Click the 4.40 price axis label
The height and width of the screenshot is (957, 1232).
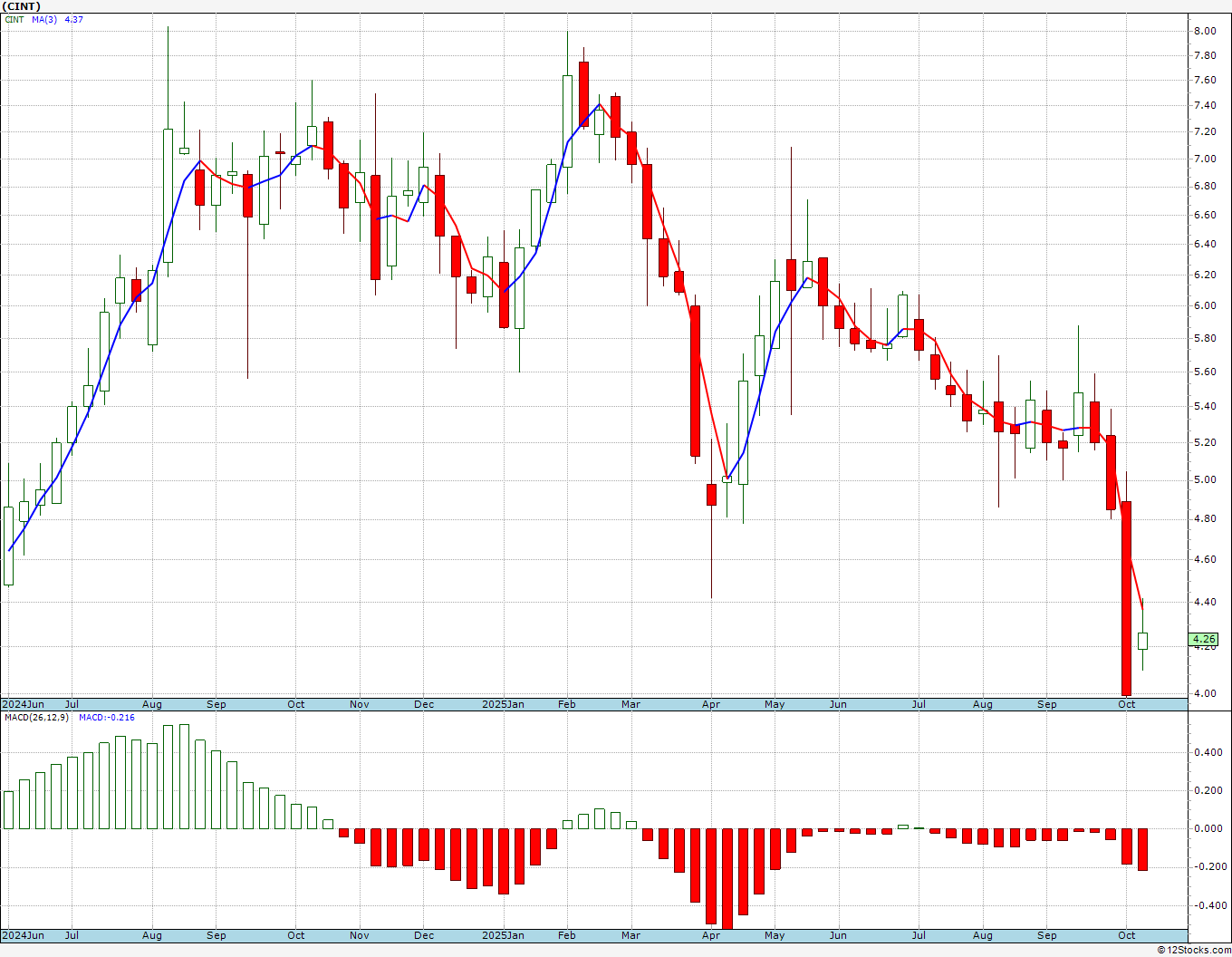(x=1205, y=603)
